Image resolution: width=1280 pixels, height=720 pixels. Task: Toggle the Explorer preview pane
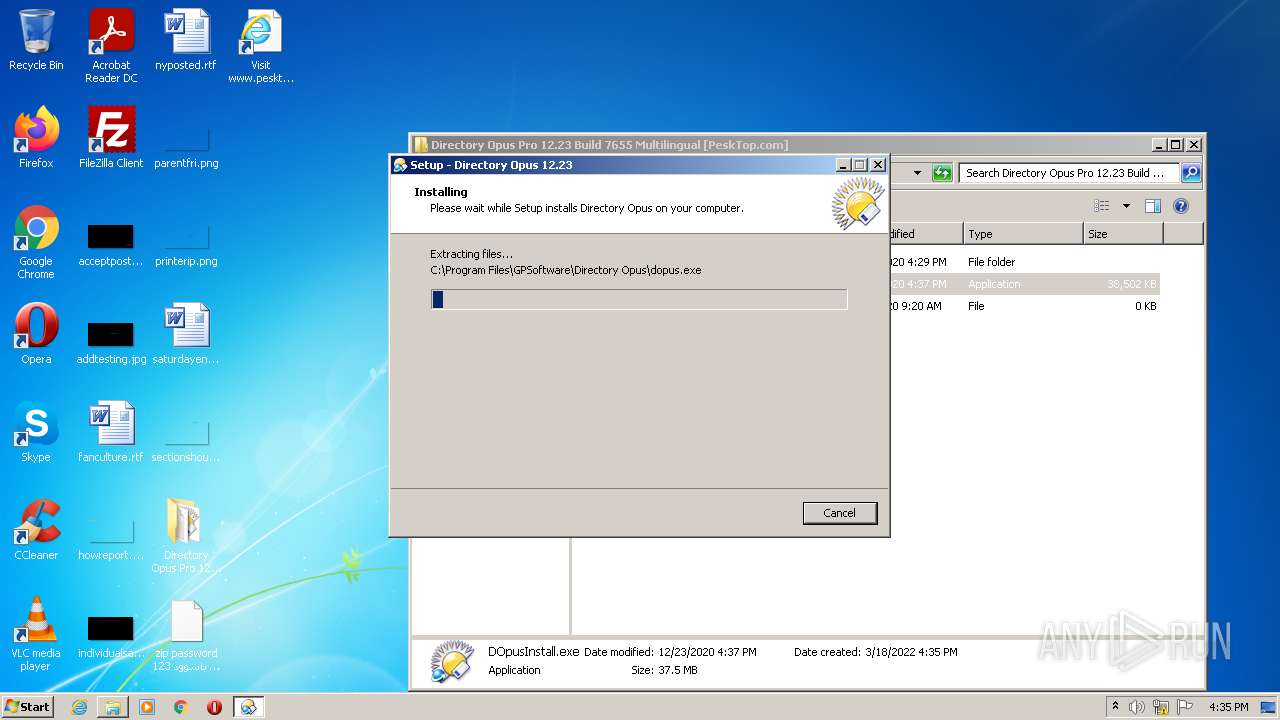pos(1153,206)
